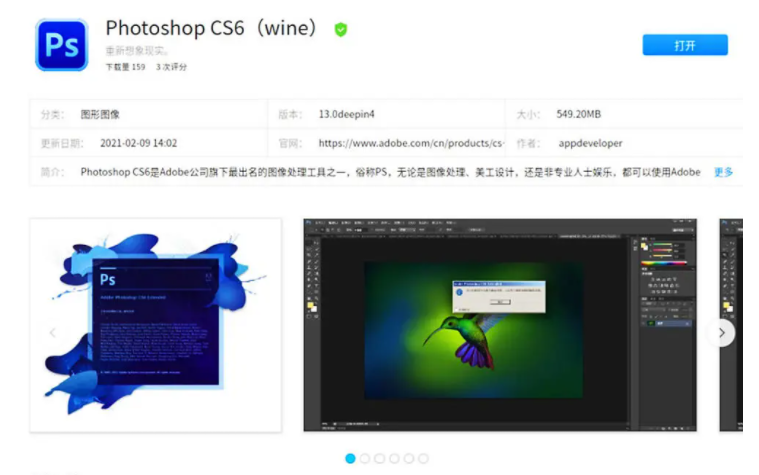Click the tagline 重新想象现实。
This screenshot has height=475, width=759.
pos(137,50)
